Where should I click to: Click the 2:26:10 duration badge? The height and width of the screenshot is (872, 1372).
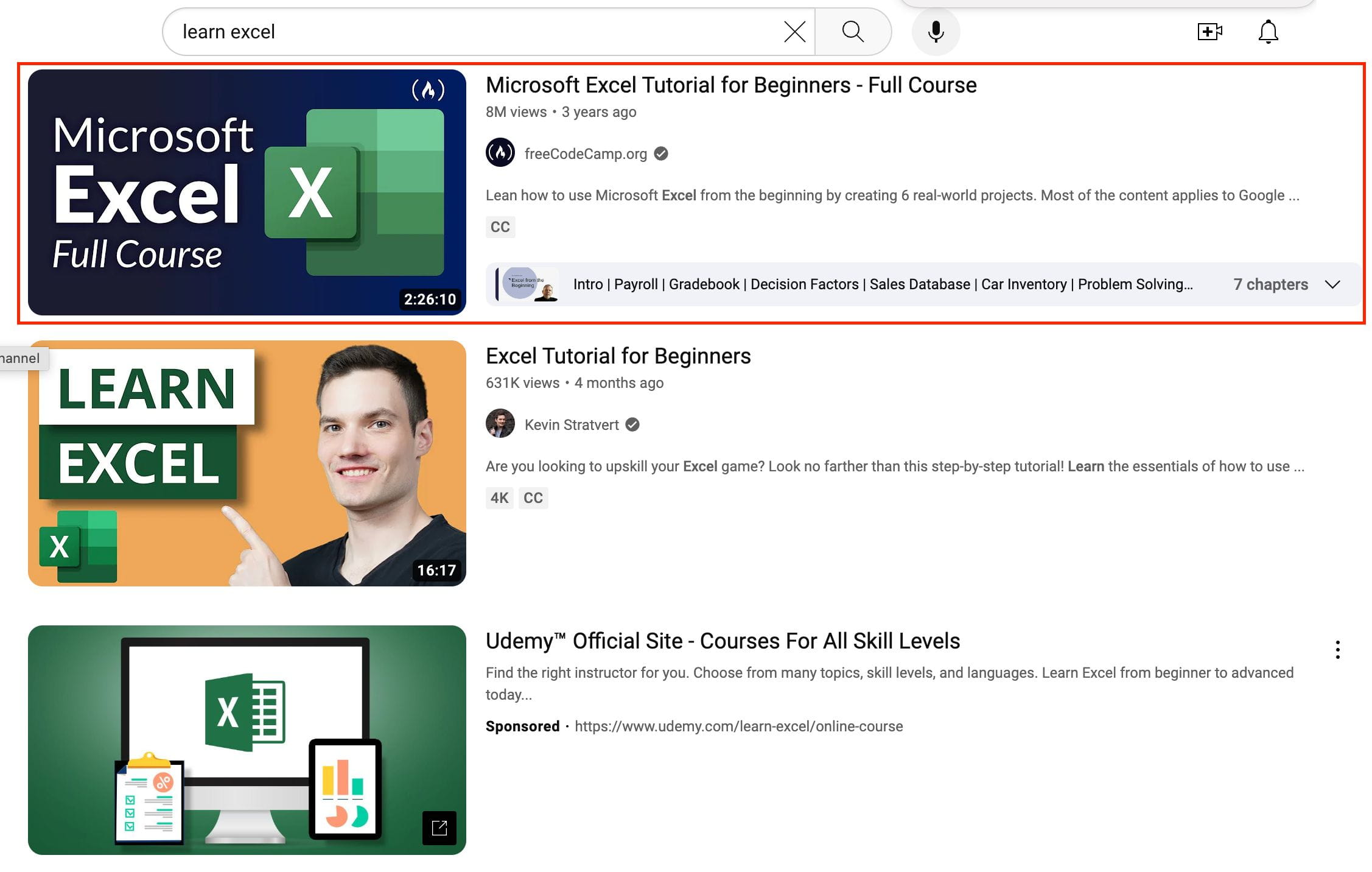point(430,300)
